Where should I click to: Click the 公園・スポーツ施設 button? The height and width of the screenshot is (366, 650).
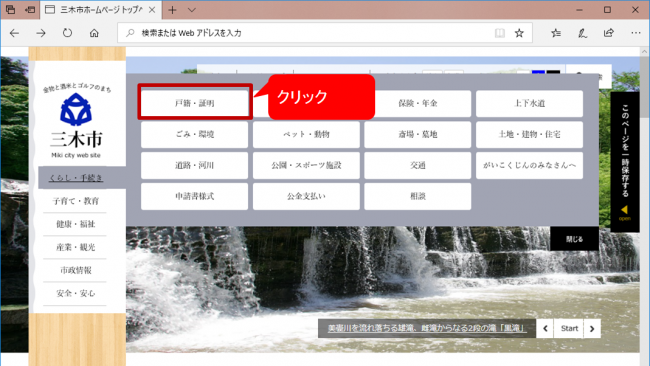pos(306,165)
